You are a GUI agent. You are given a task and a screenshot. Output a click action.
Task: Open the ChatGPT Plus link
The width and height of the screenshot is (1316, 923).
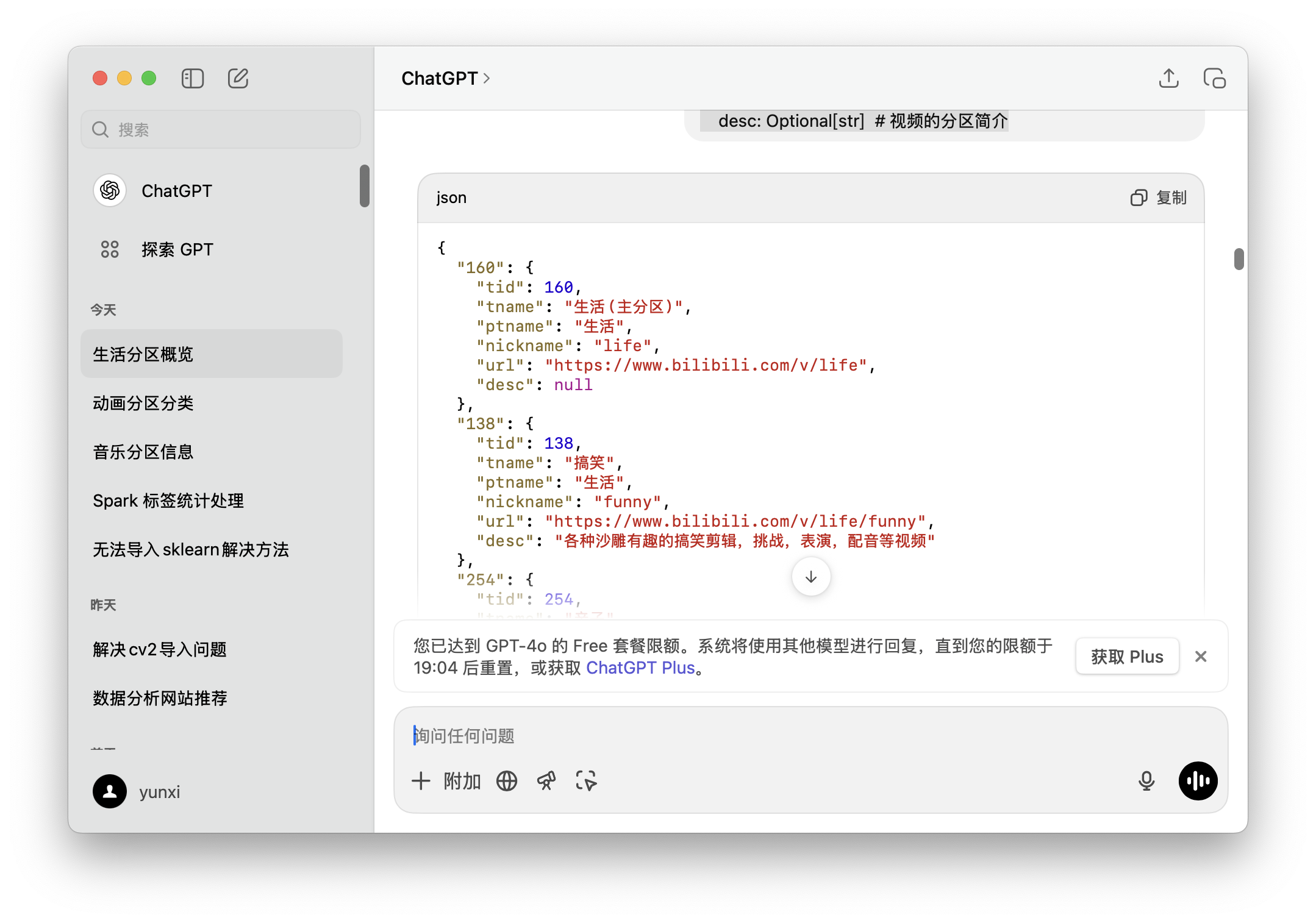(x=640, y=668)
